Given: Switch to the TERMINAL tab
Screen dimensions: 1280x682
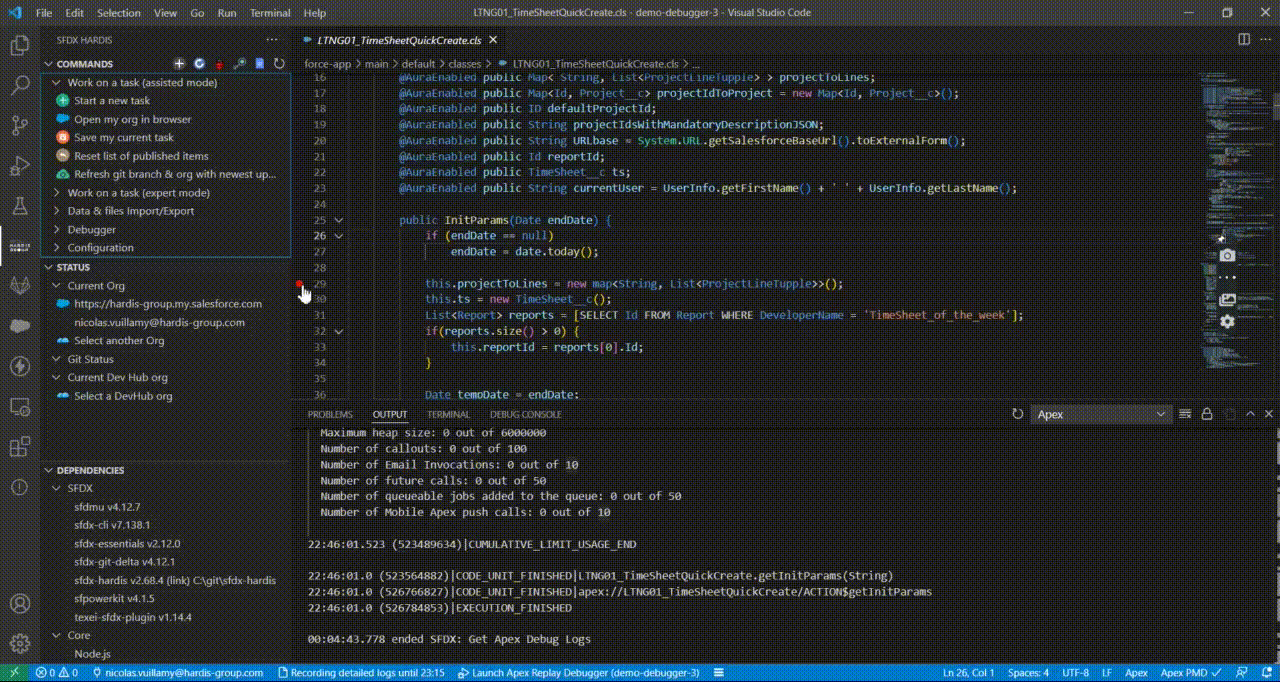Looking at the screenshot, I should 448,414.
